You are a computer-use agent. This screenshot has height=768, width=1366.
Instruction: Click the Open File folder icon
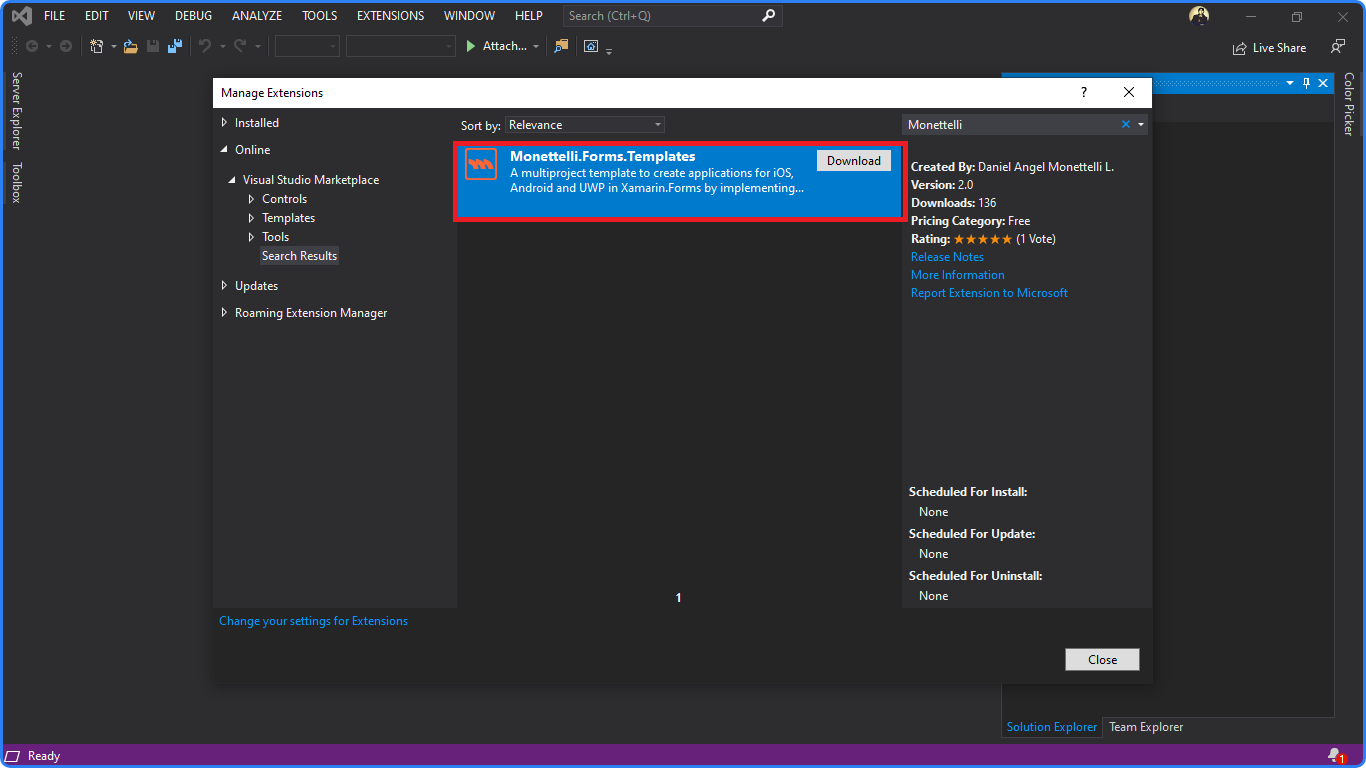[x=130, y=46]
